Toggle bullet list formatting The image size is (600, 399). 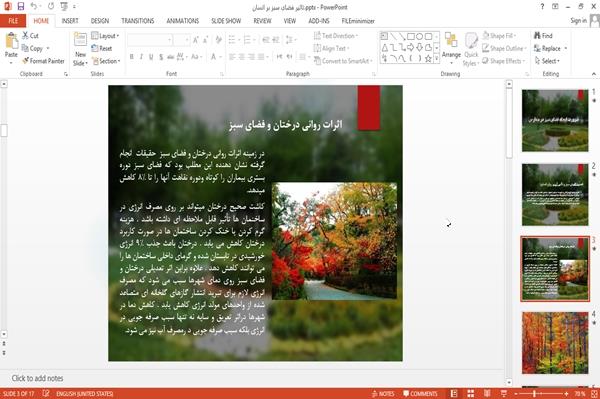click(x=233, y=40)
